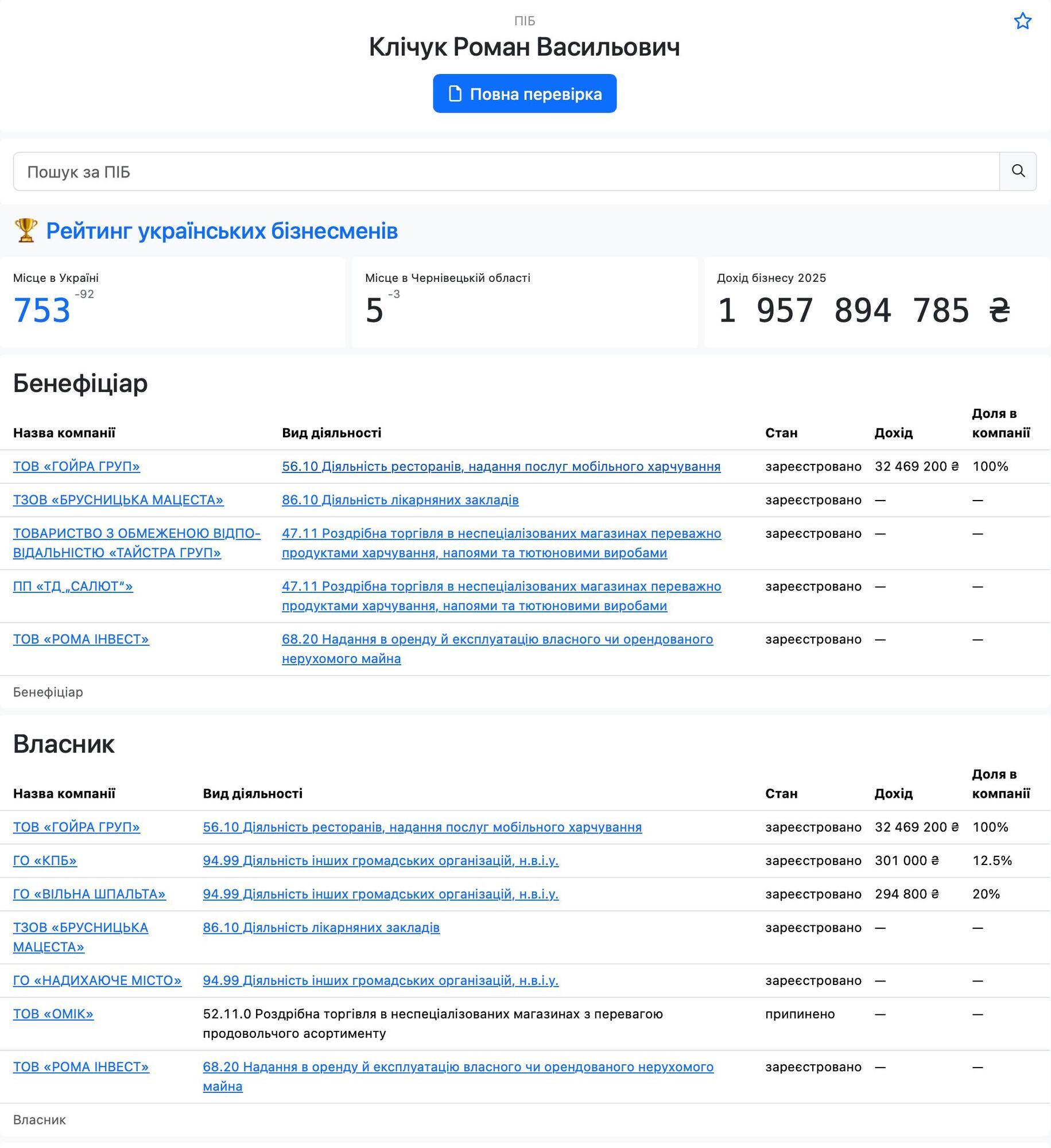Screen dimensions: 1051x1148
Task: Open ГО «НАДИХАЮЧЕ МІСТО» company link
Action: tap(97, 980)
